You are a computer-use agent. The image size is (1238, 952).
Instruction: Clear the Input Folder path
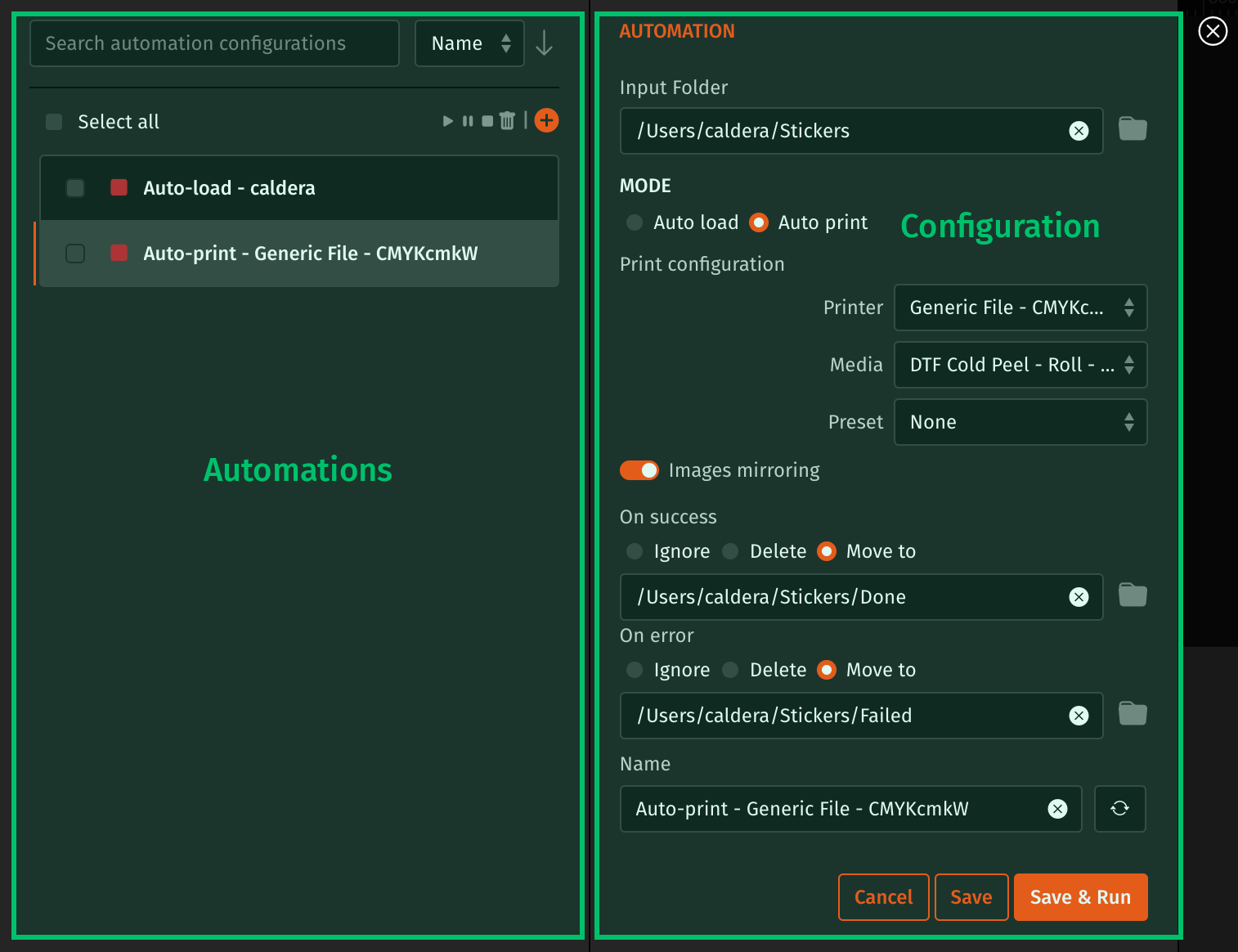tap(1079, 131)
